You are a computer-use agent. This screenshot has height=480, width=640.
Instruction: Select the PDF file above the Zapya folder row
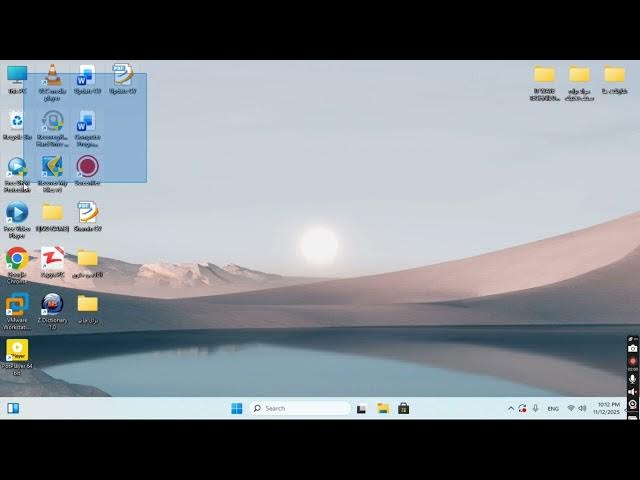[x=87, y=216]
